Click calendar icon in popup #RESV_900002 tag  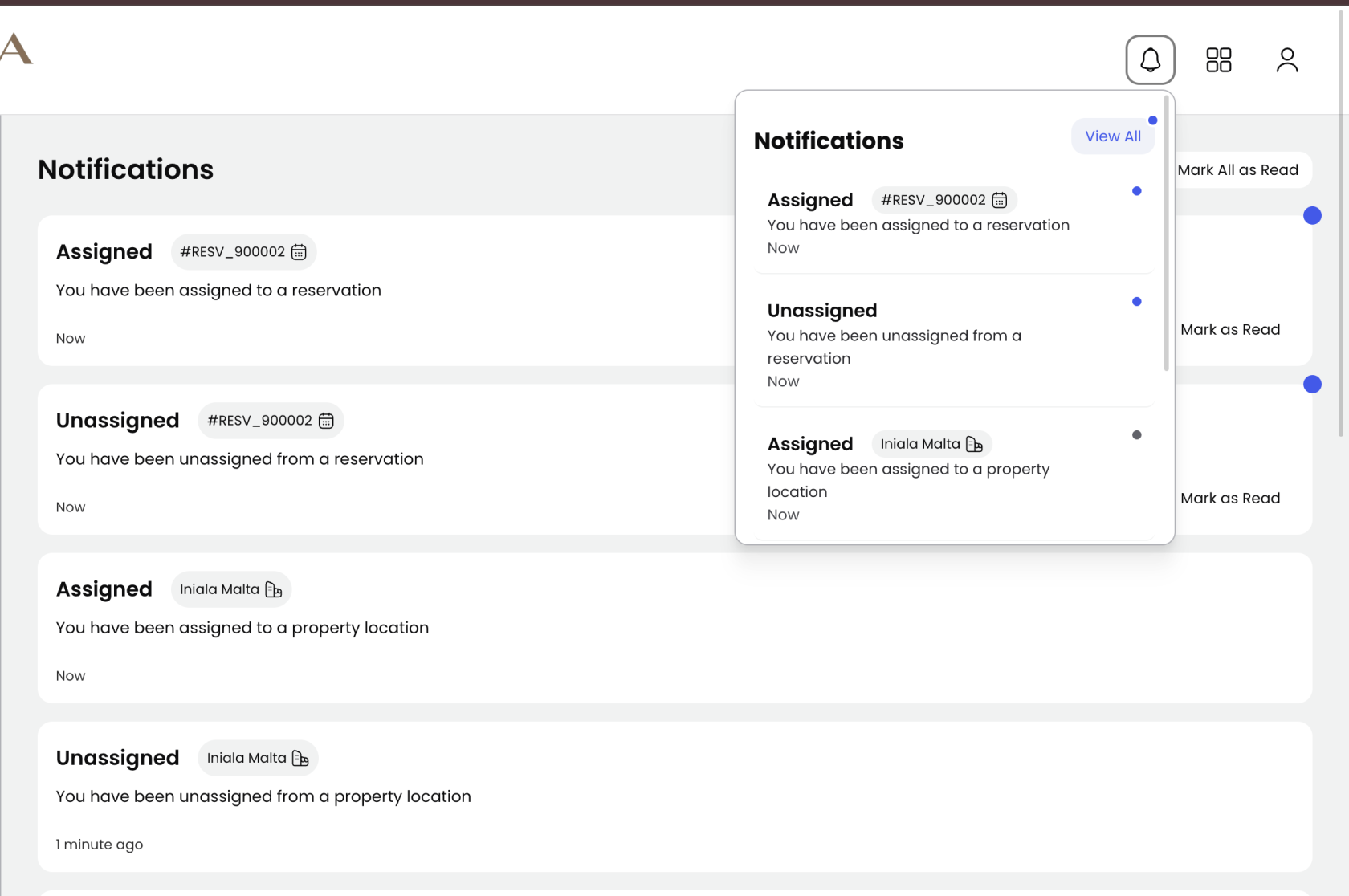[x=999, y=200]
